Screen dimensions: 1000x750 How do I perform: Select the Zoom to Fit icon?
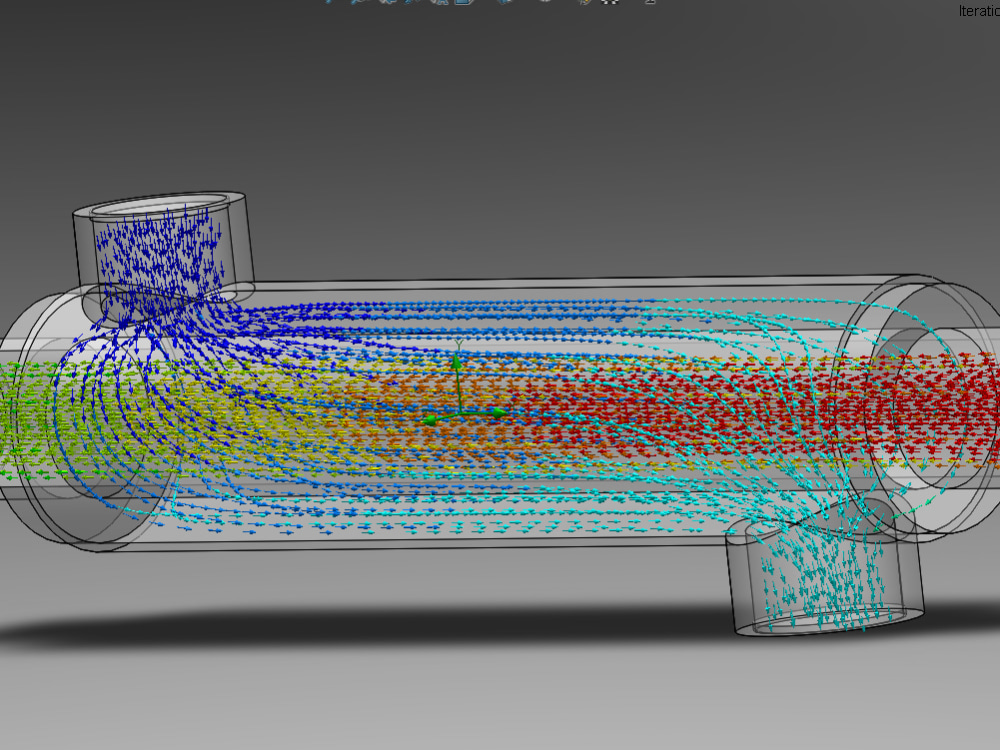(327, 4)
